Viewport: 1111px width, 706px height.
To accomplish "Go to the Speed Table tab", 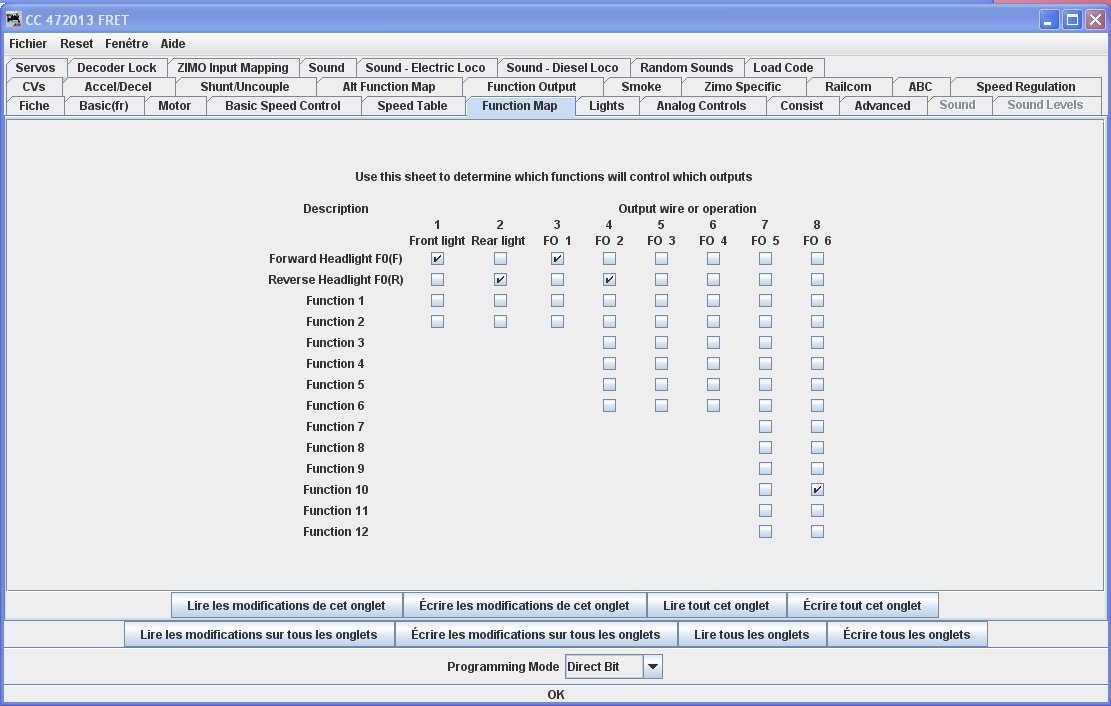I will [x=412, y=106].
